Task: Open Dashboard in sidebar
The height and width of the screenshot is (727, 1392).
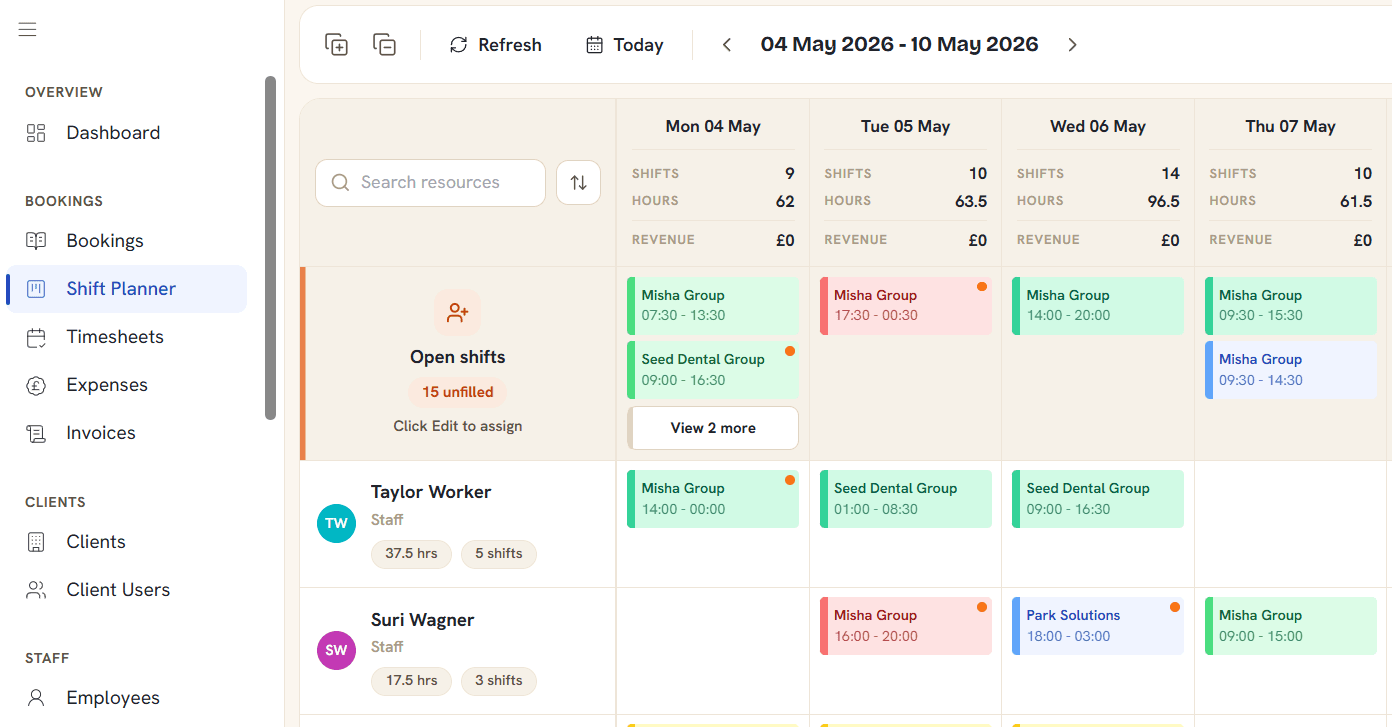Action: pos(126,133)
